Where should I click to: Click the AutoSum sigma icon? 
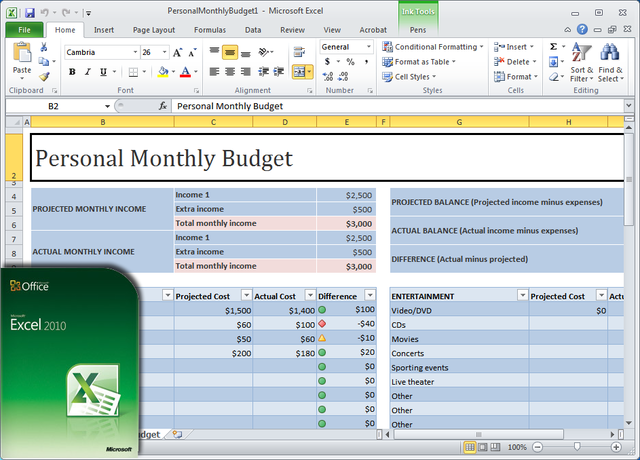[553, 47]
